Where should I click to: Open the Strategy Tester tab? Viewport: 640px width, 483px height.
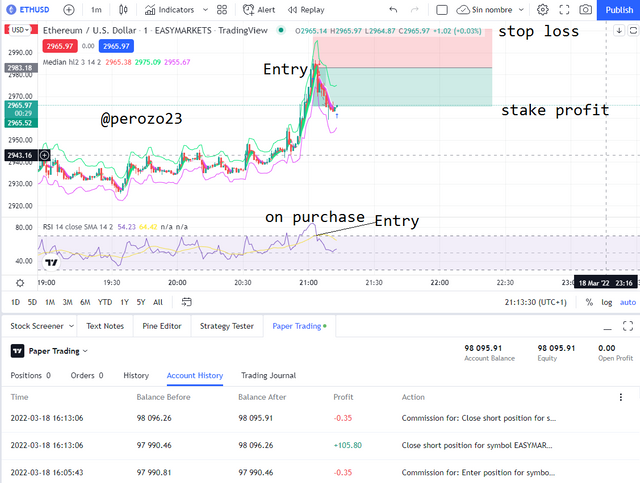click(227, 326)
